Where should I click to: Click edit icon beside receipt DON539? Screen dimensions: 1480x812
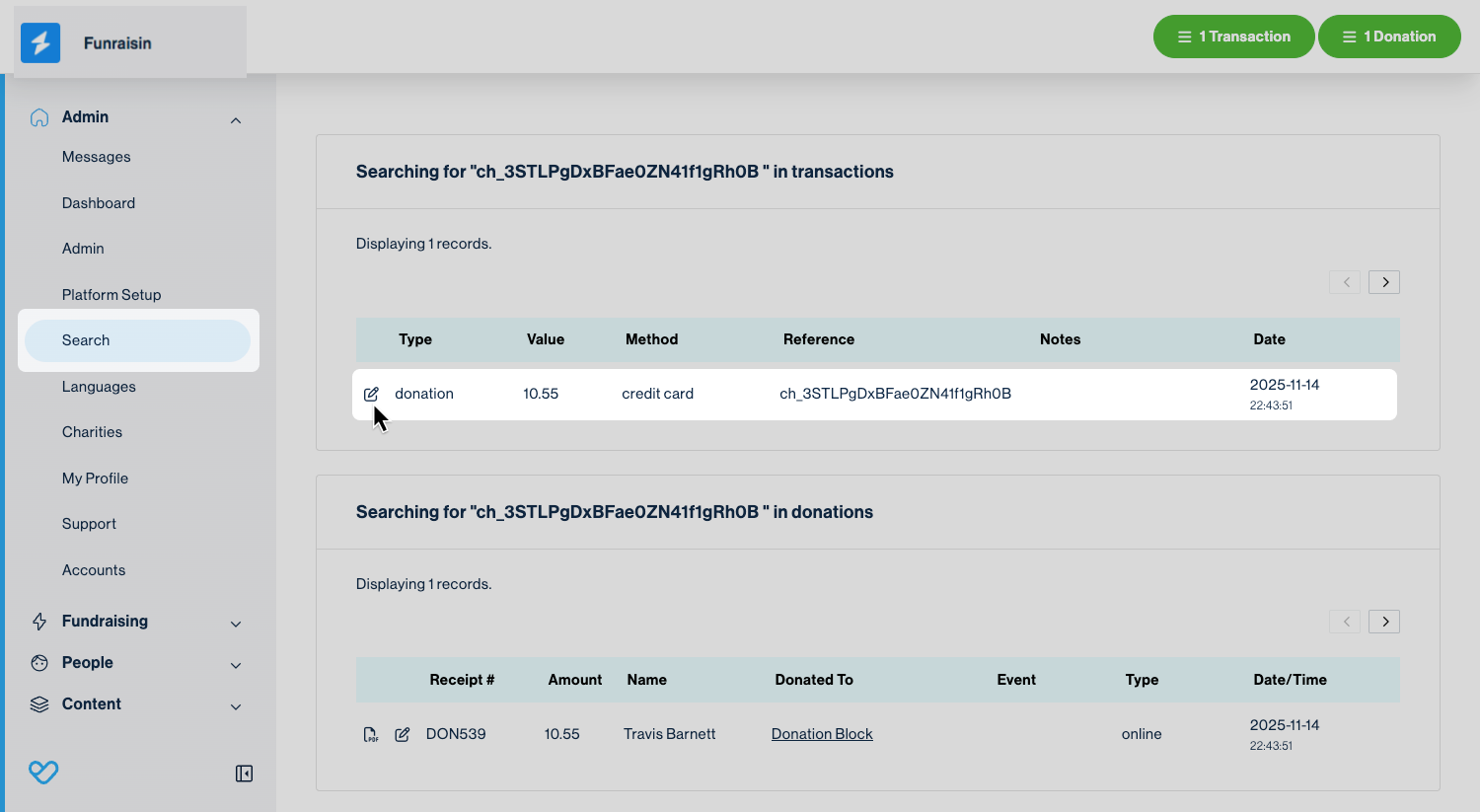tap(403, 734)
